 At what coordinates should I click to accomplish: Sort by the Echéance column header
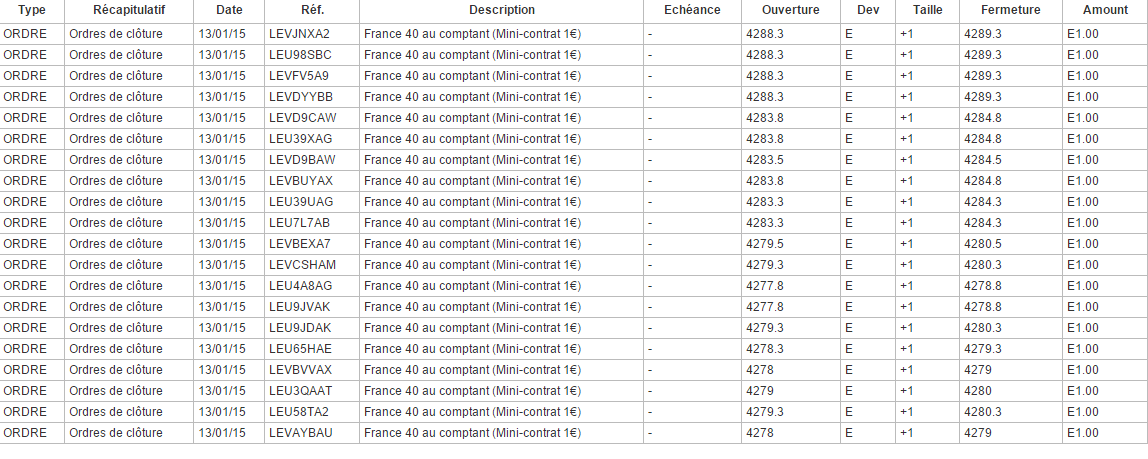click(x=692, y=10)
